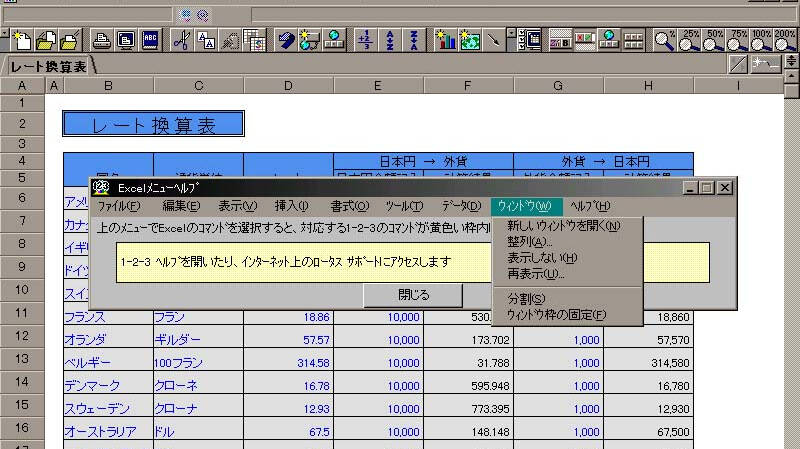The image size is (800, 449).
Task: Open the leftmost SmartIcons bar dropdown arrow
Action: coord(5,34)
